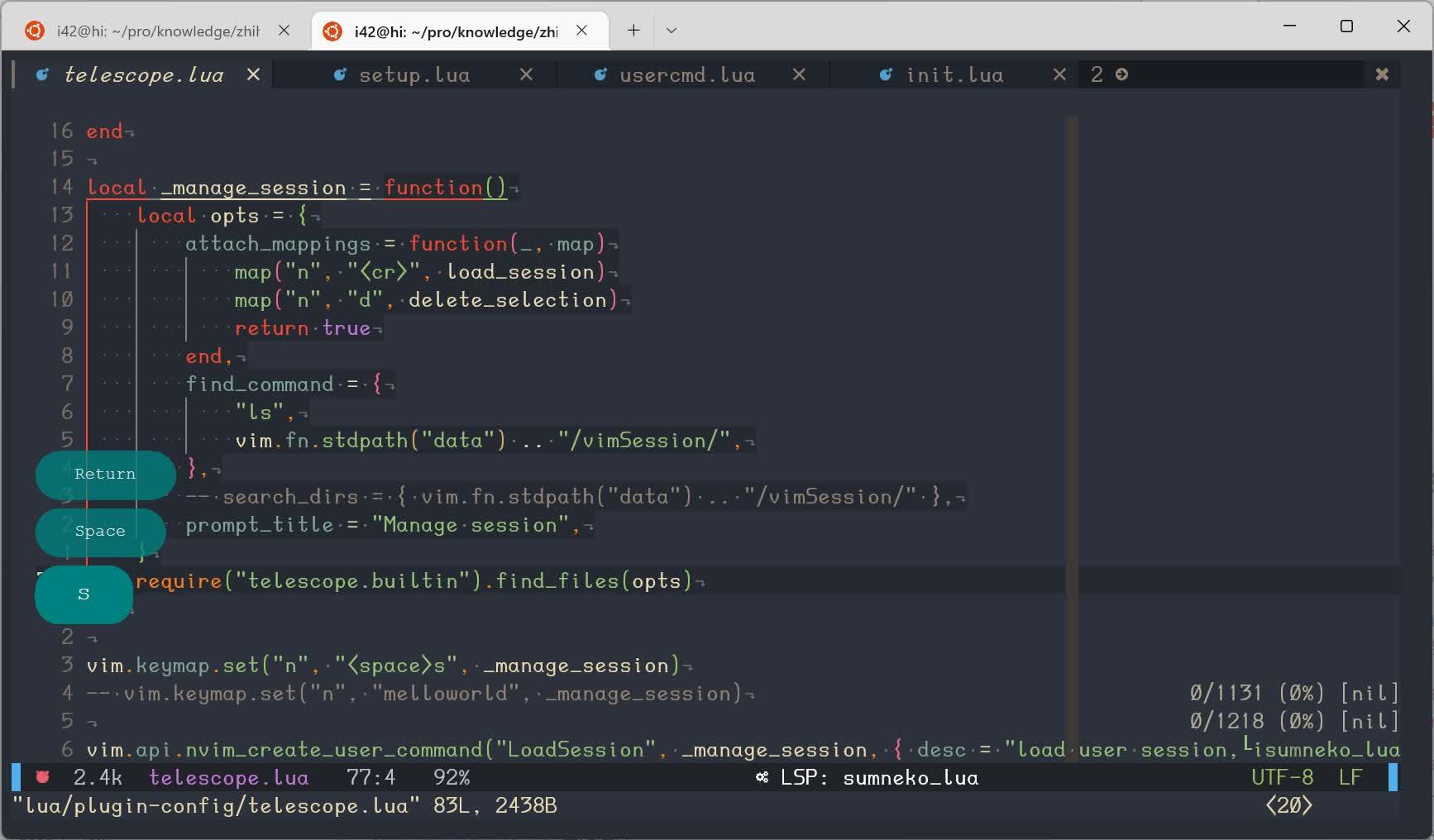The image size is (1434, 840).
Task: Close the usercmd.lua buffer
Action: pos(798,74)
